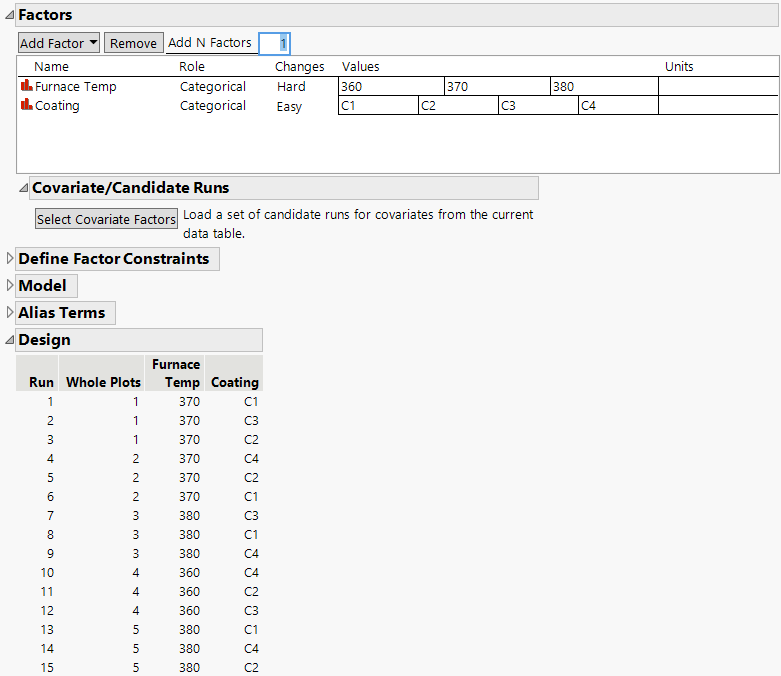The width and height of the screenshot is (781, 676).
Task: Change Coating 'Easy' changes setting
Action: point(289,106)
